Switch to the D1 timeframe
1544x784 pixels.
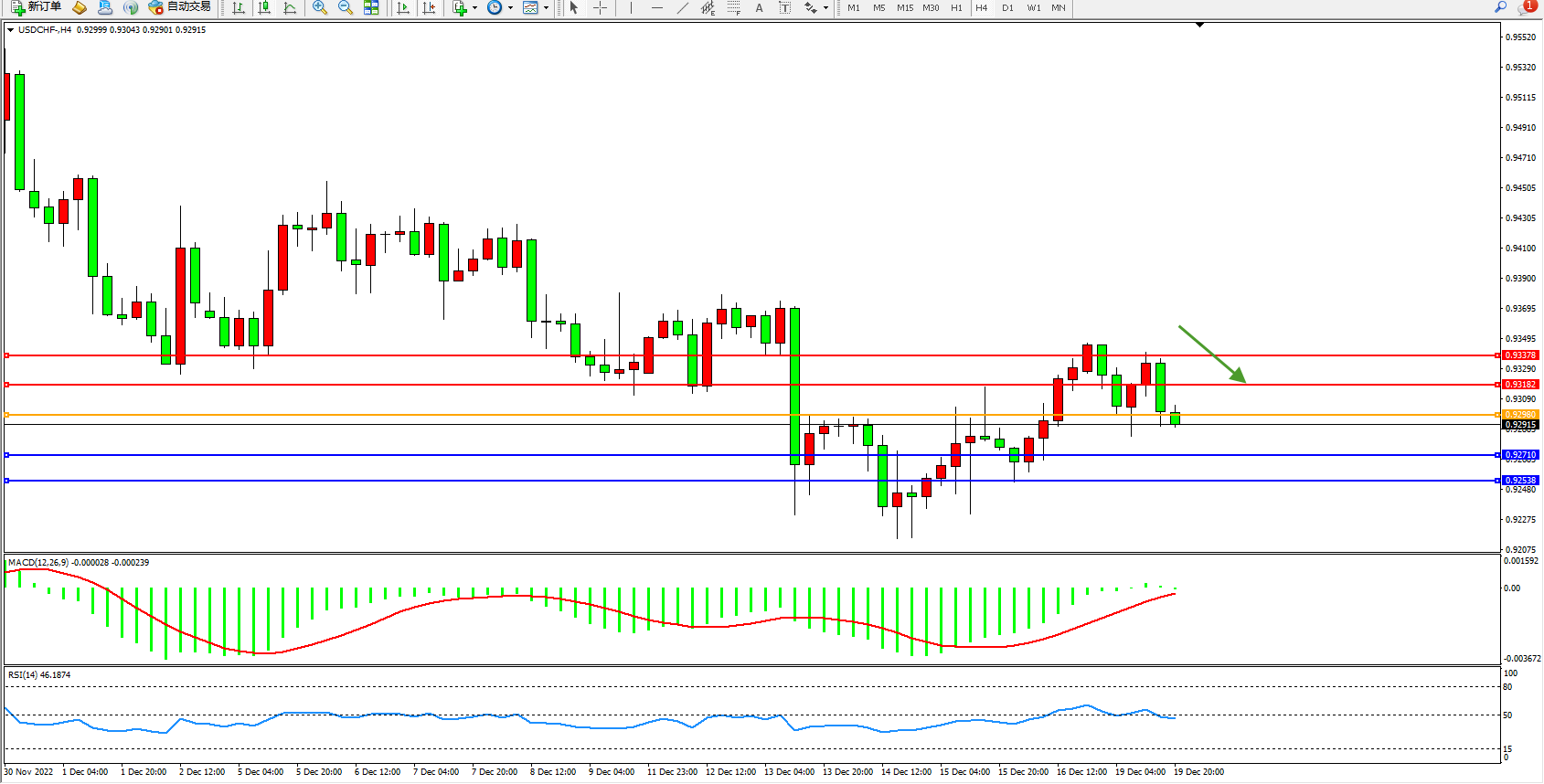click(1007, 7)
